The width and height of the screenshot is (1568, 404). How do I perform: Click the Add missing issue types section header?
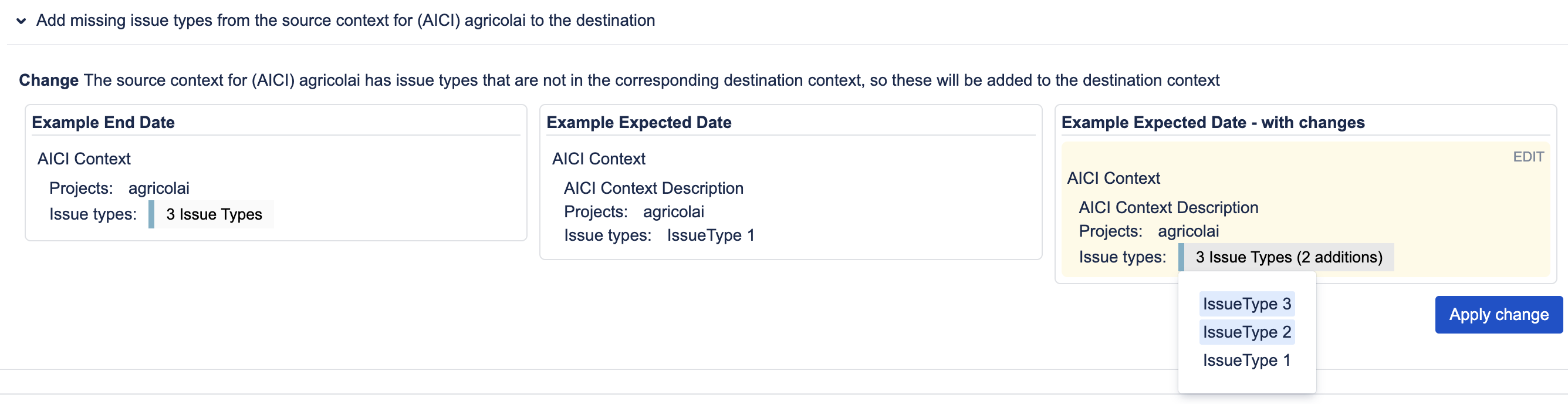(345, 21)
